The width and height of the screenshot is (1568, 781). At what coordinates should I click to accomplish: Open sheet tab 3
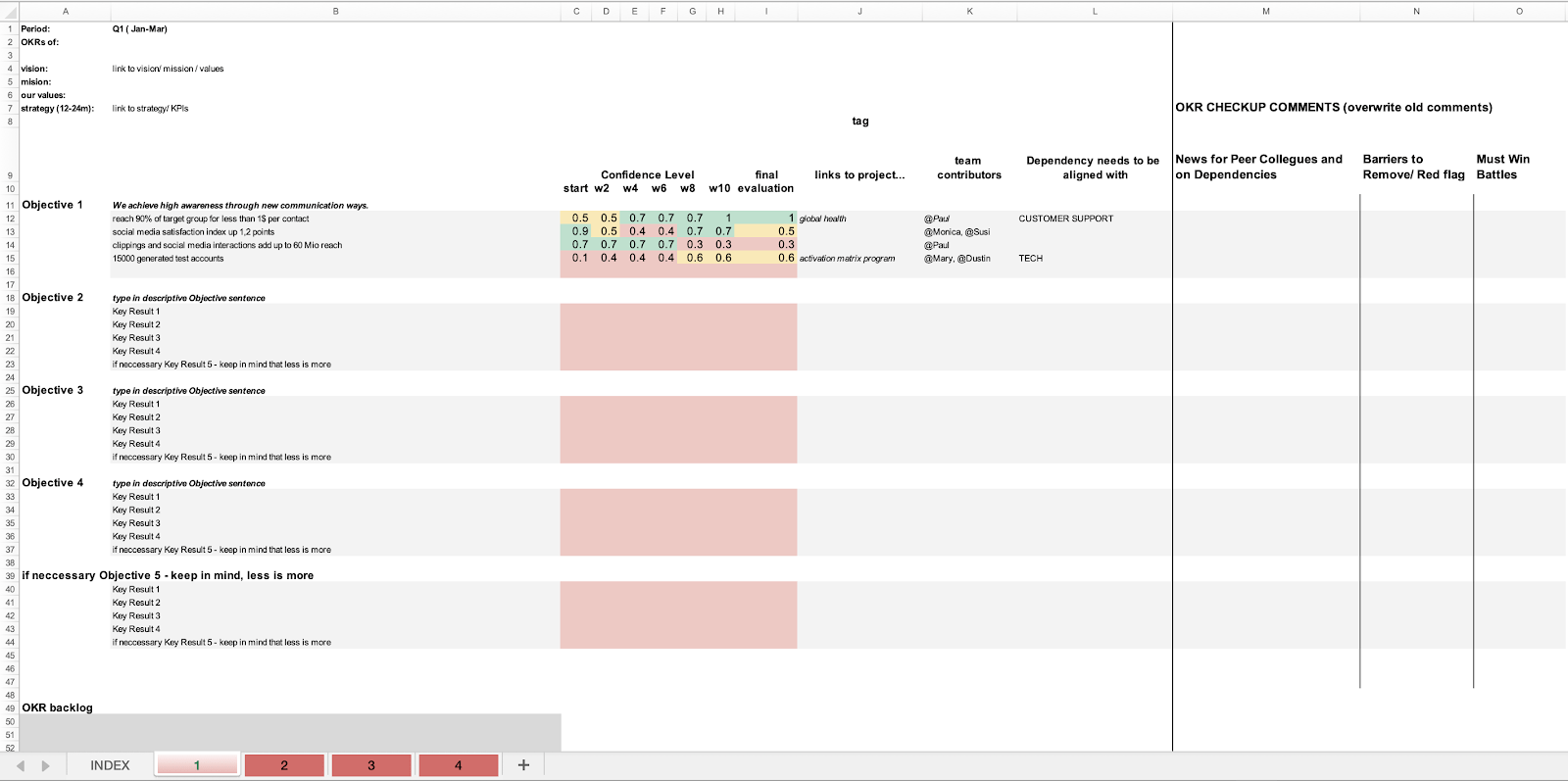coord(371,765)
